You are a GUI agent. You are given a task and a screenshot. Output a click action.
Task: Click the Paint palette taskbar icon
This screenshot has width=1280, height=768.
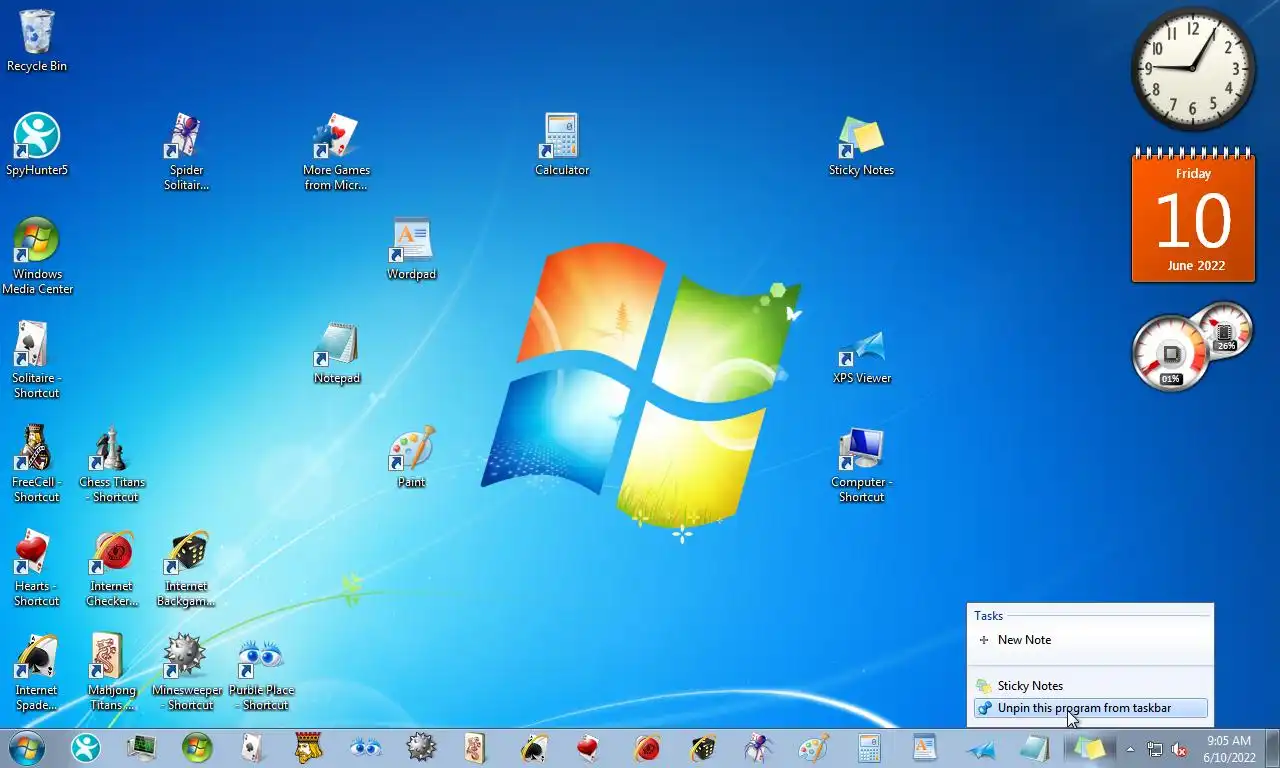813,747
